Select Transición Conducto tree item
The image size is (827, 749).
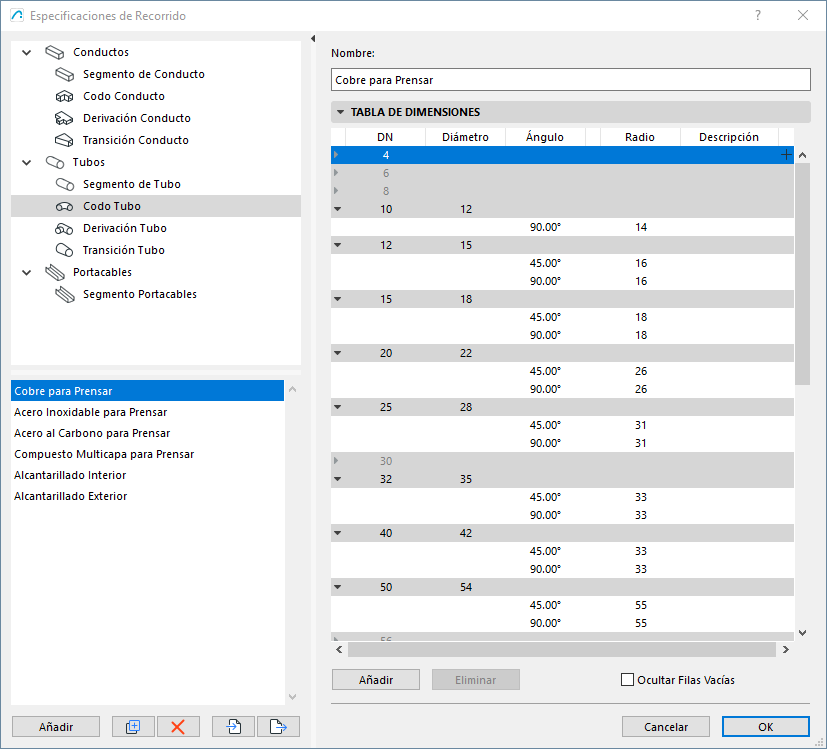135,140
